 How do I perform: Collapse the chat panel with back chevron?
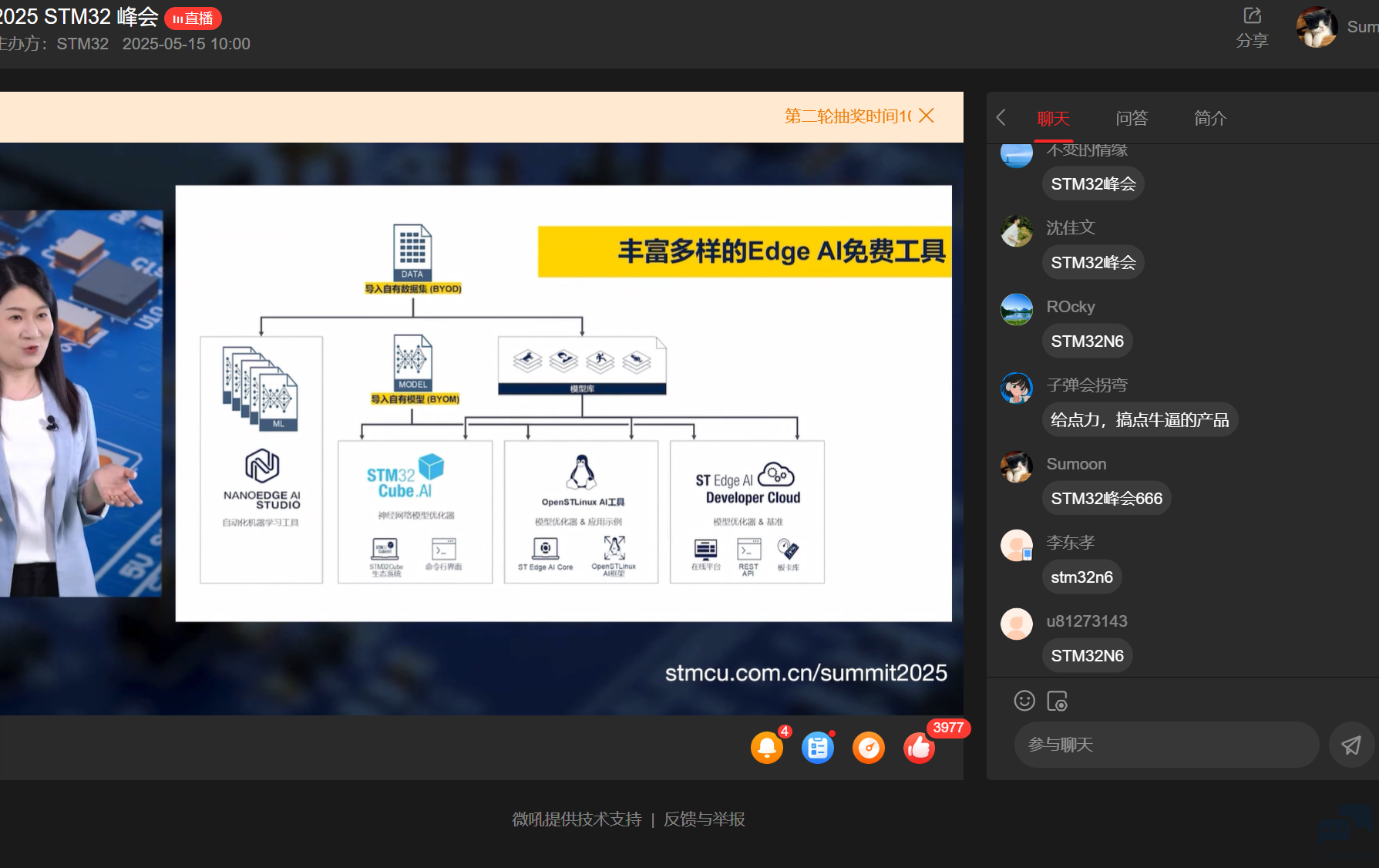1001,117
